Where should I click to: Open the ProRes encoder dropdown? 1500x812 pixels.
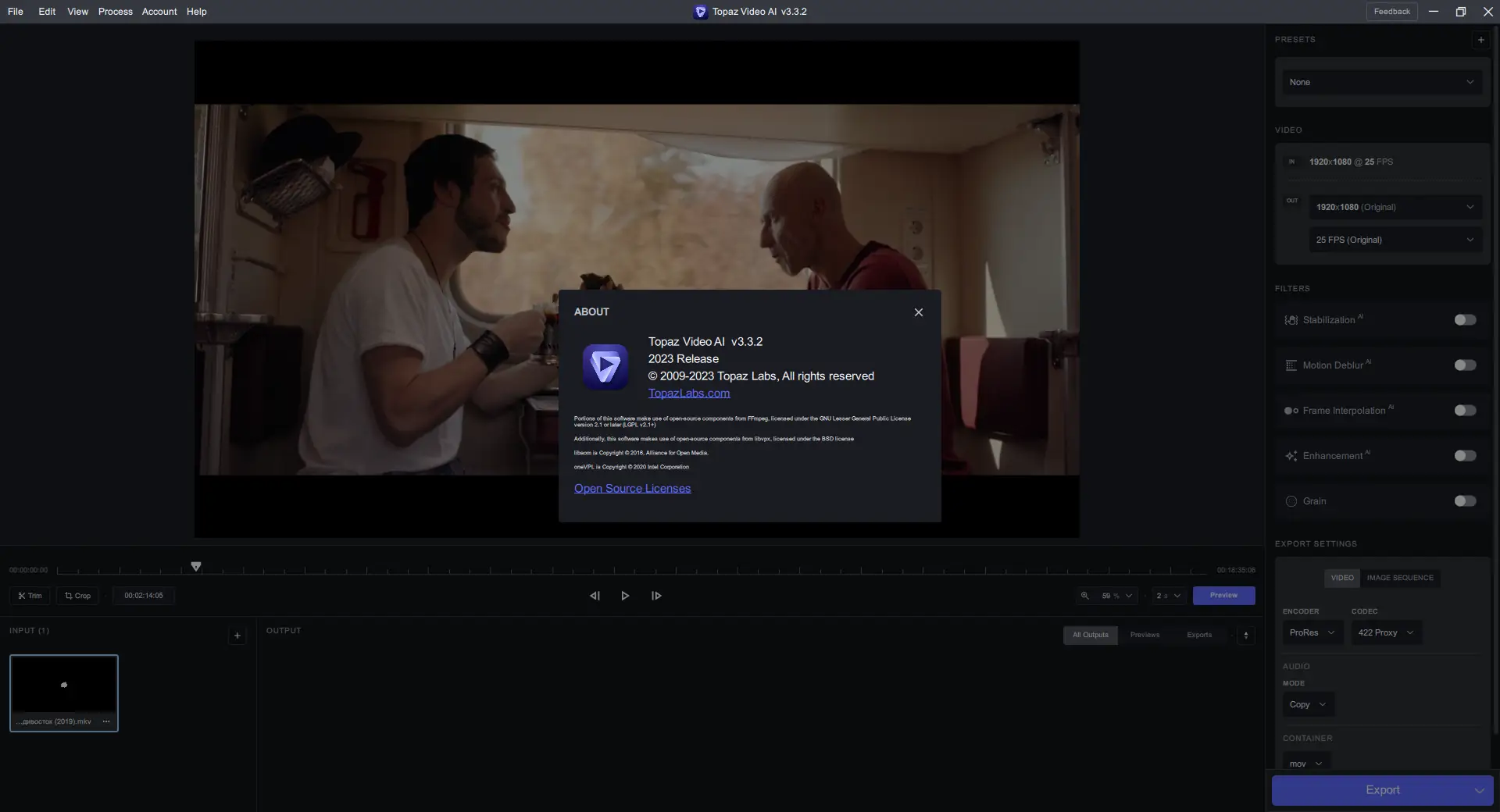pyautogui.click(x=1312, y=632)
